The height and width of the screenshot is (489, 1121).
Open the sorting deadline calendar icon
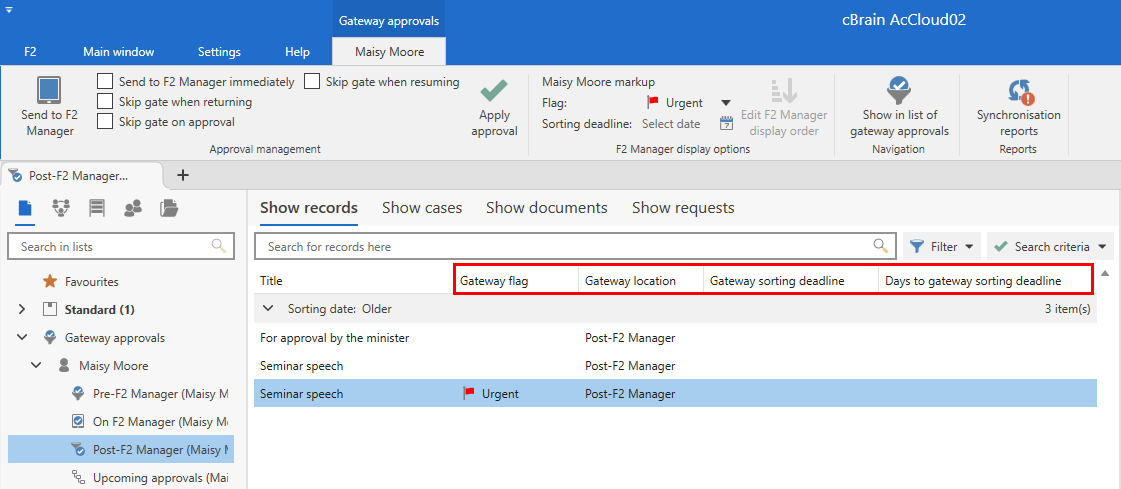(726, 124)
